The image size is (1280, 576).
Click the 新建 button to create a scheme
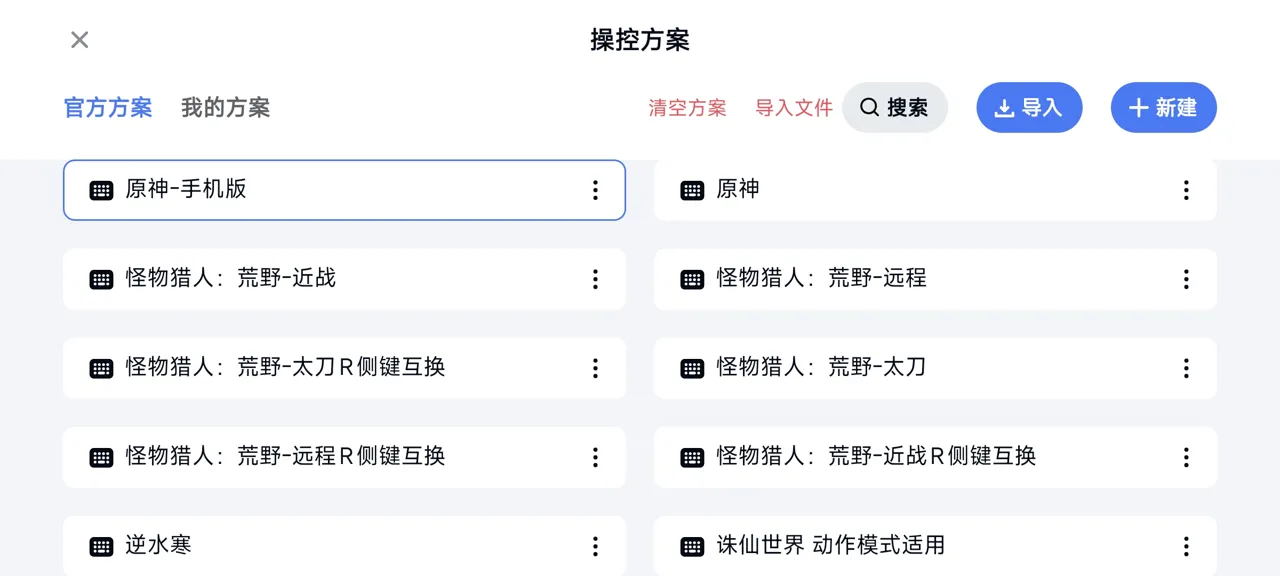pyautogui.click(x=1163, y=107)
